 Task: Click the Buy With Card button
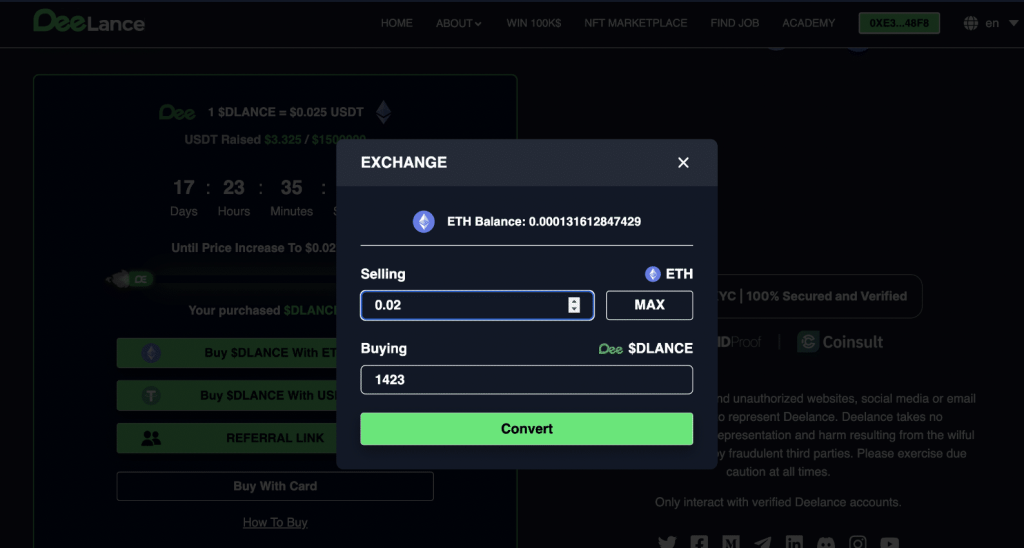coord(275,486)
